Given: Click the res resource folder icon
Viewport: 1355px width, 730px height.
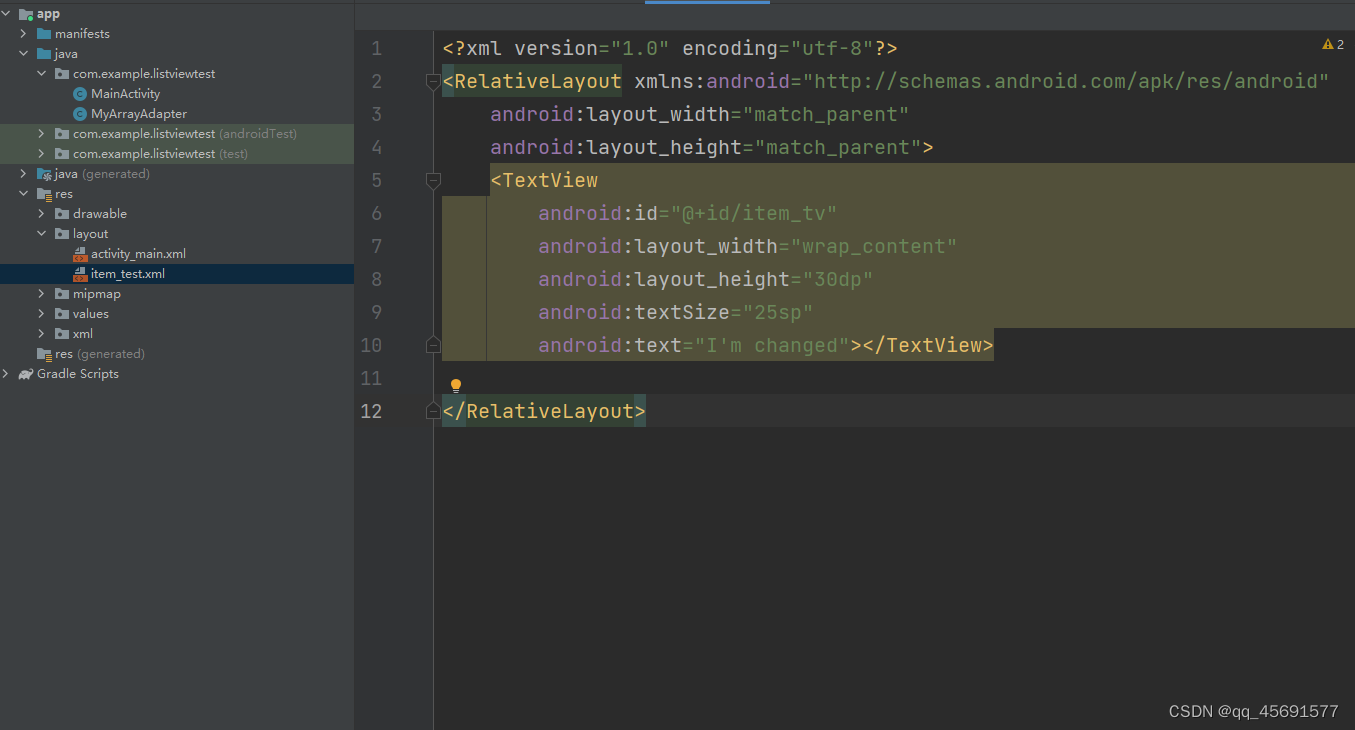Looking at the screenshot, I should click(44, 194).
